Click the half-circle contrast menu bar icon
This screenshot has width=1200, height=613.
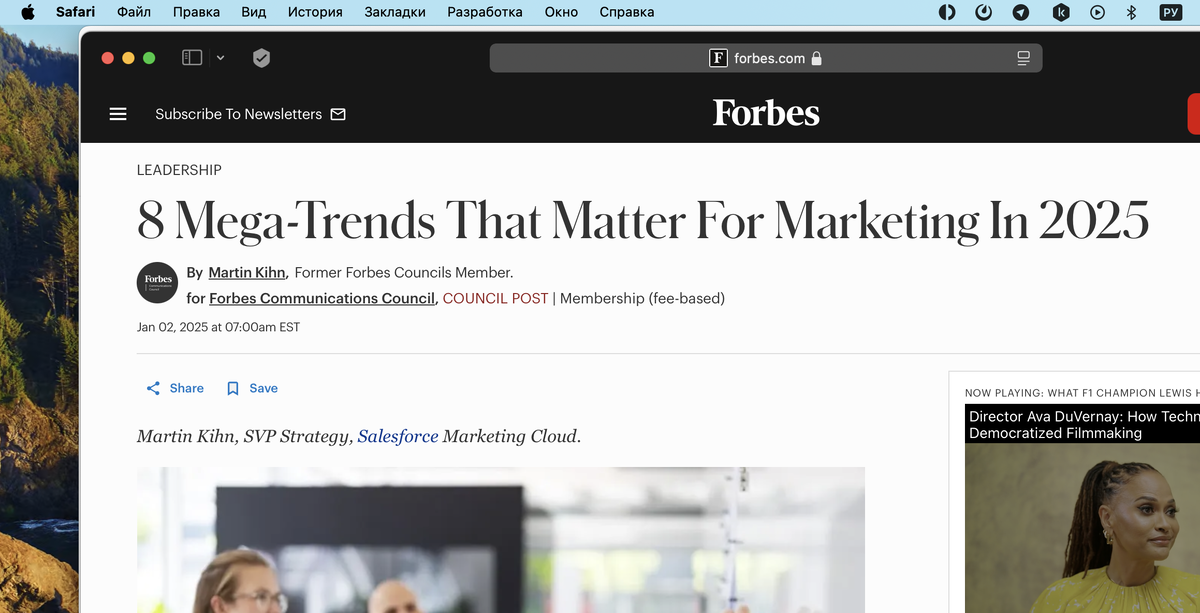[946, 12]
